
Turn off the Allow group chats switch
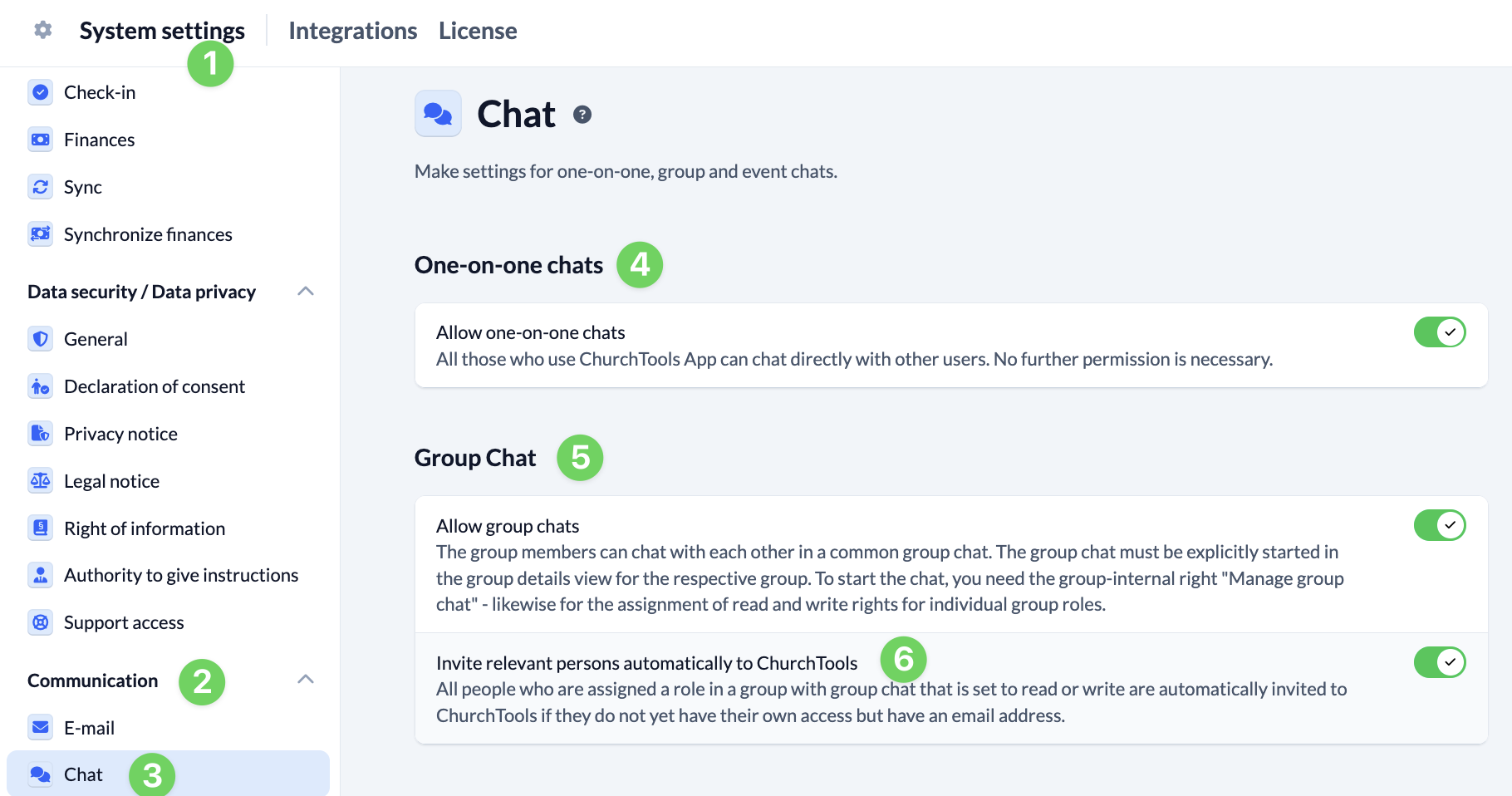coord(1439,525)
